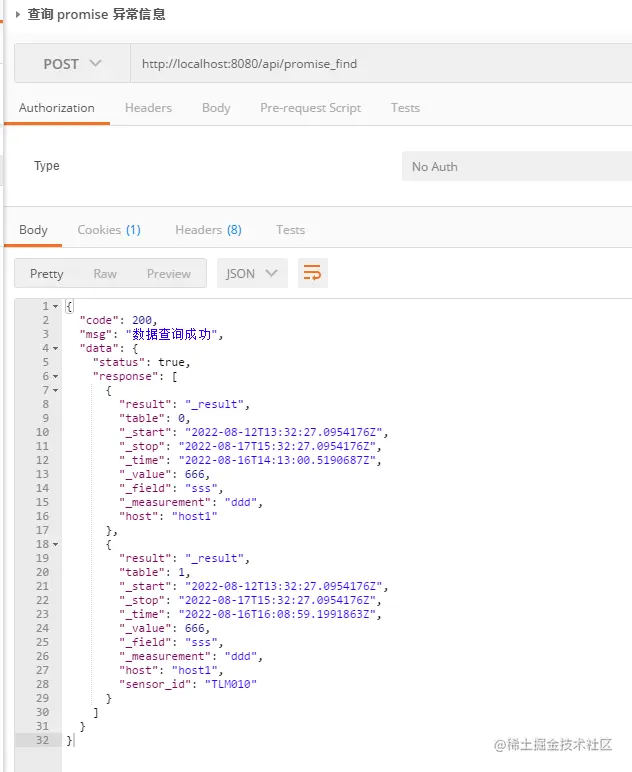Collapse the JSON root at line 1
Image resolution: width=632 pixels, height=772 pixels.
[56, 306]
